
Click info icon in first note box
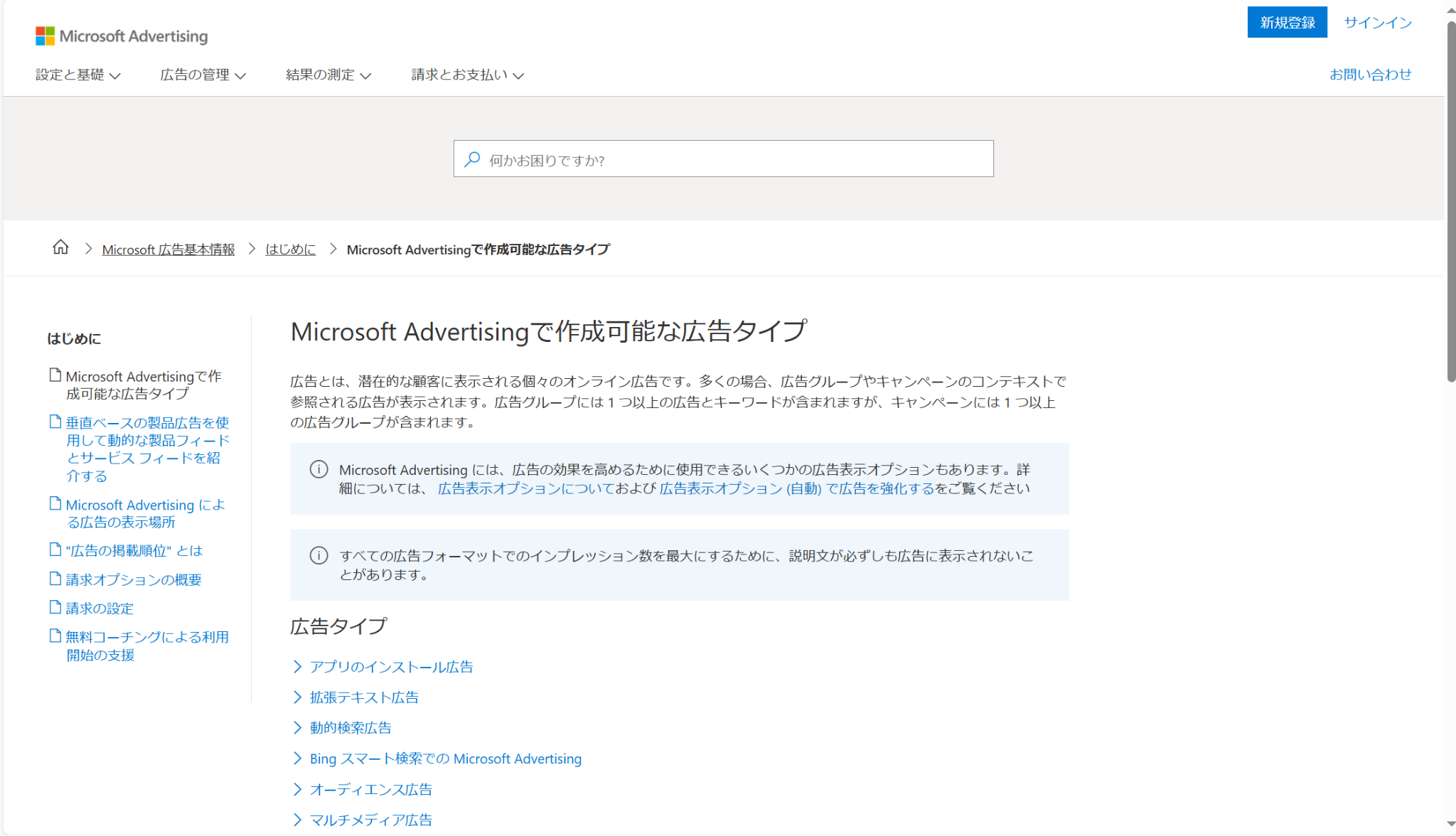tap(318, 469)
